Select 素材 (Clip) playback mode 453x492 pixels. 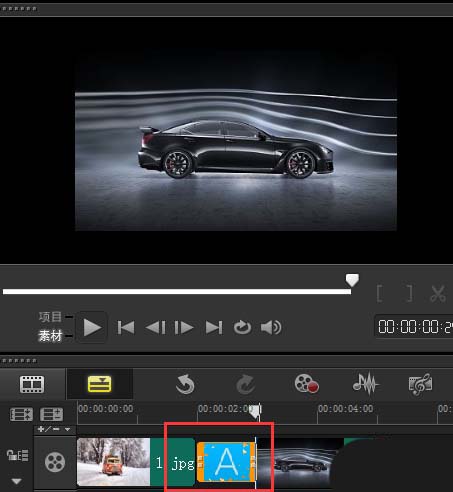pos(50,335)
